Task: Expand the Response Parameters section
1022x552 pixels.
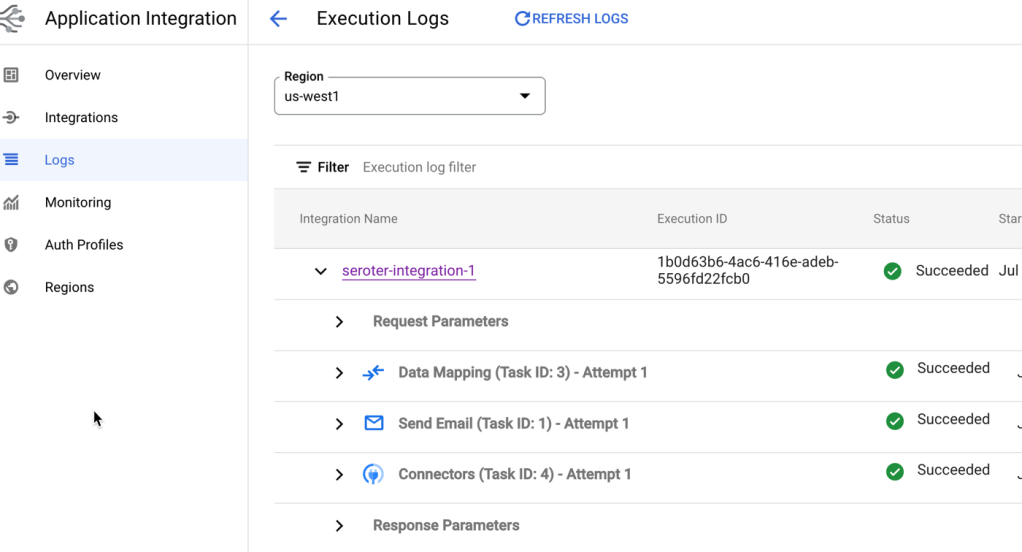Action: 340,526
